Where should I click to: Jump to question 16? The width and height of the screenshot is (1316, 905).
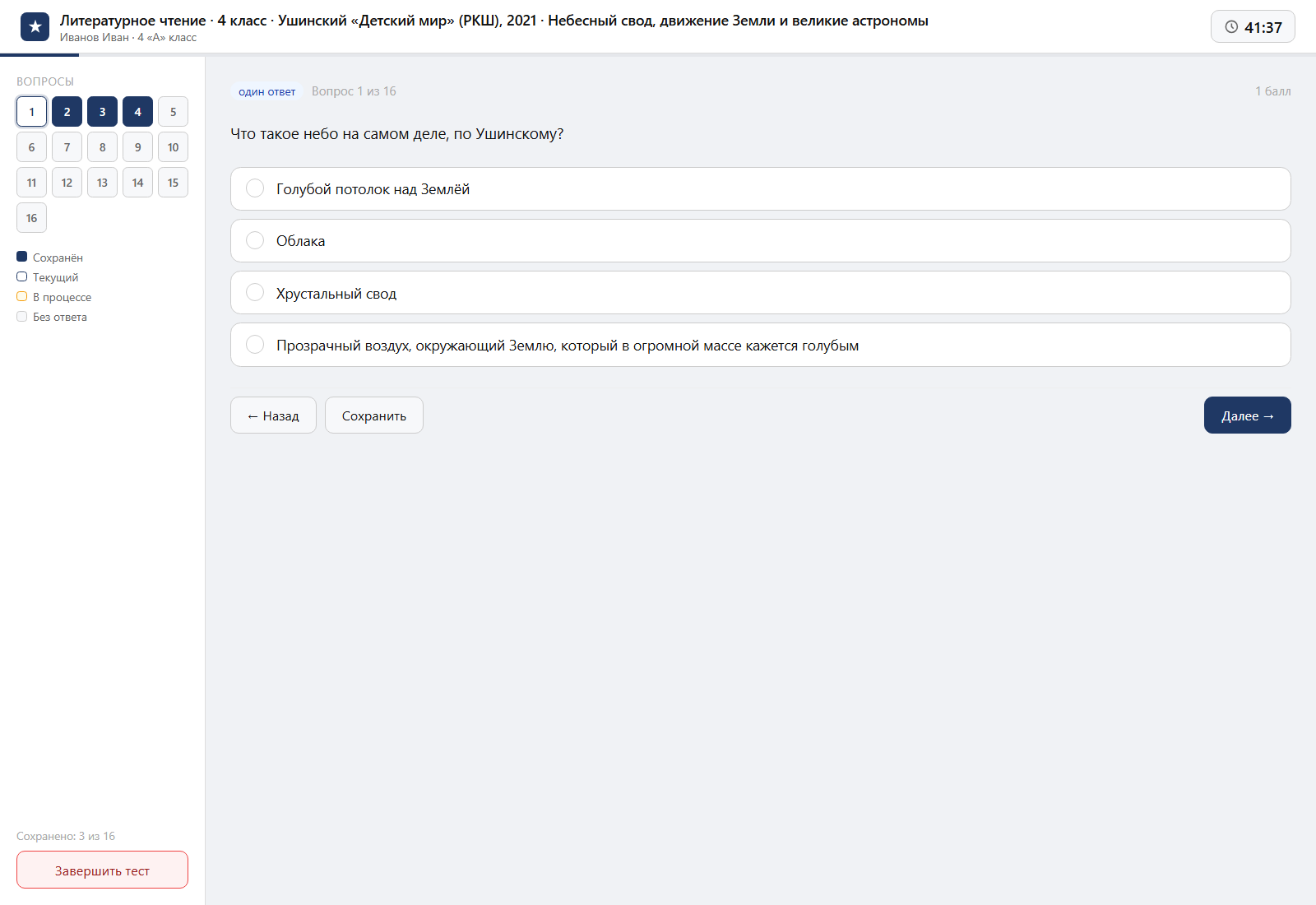[x=31, y=218]
